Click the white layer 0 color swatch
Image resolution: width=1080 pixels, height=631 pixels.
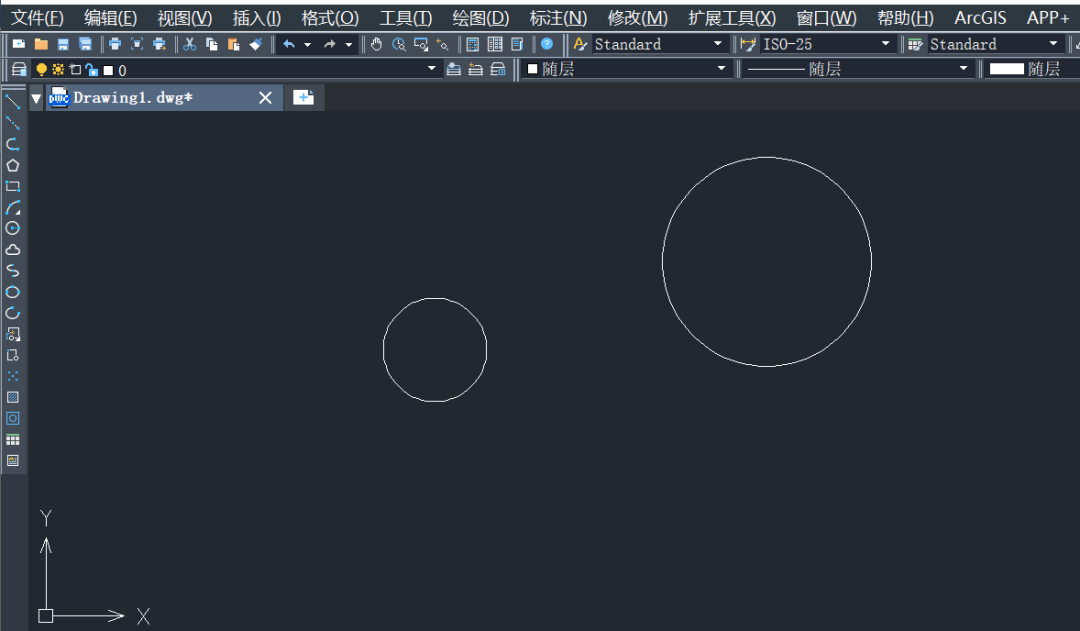pyautogui.click(x=108, y=70)
